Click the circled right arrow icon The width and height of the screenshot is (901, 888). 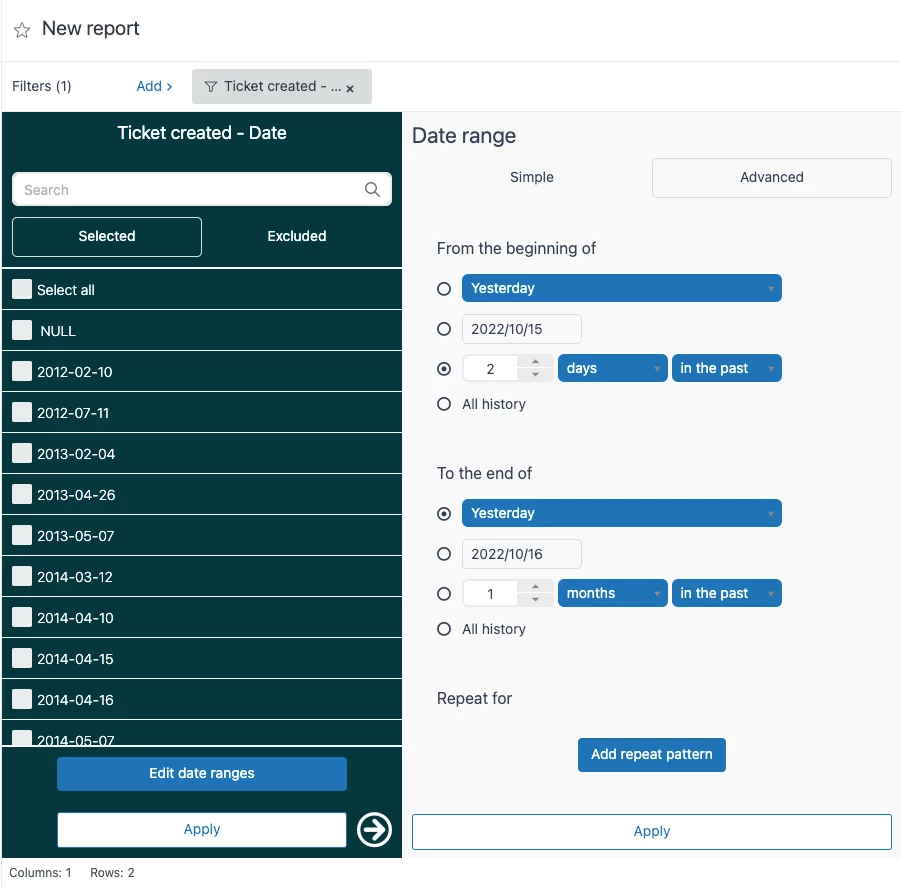click(374, 829)
